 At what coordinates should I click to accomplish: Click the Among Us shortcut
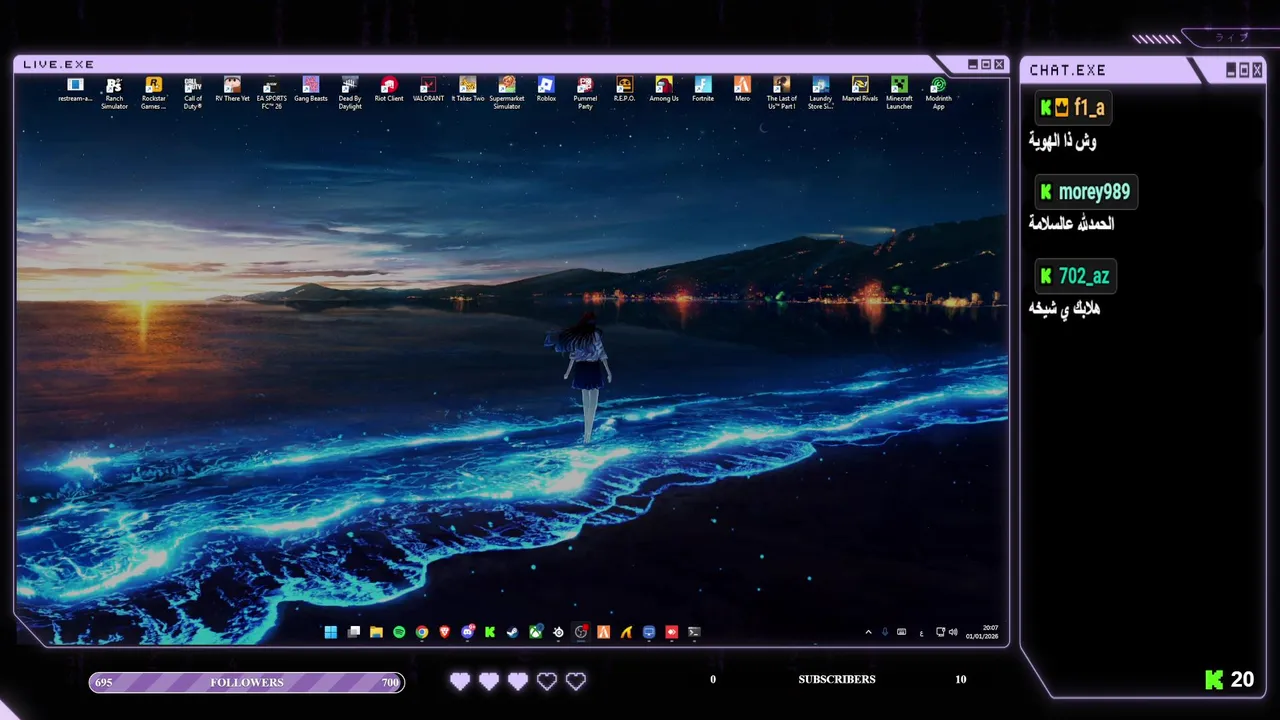(x=664, y=90)
